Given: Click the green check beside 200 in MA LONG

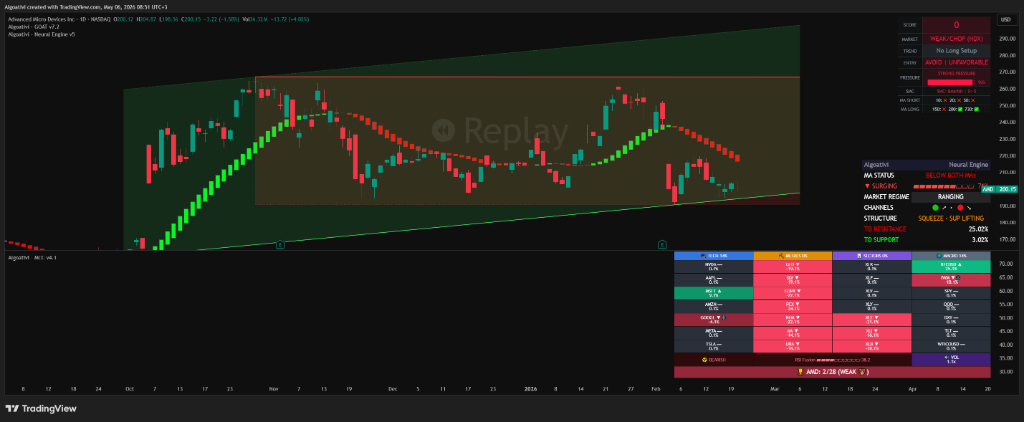Looking at the screenshot, I should point(962,108).
